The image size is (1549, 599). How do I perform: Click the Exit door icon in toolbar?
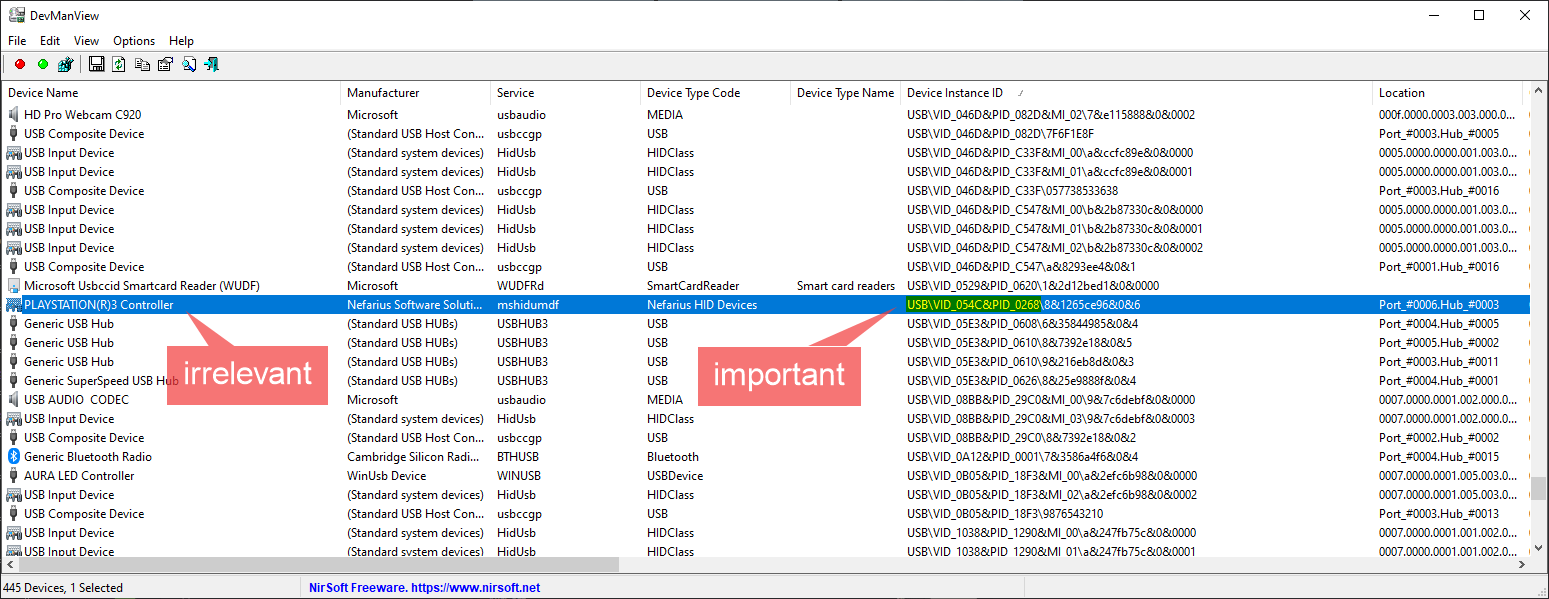pos(211,65)
